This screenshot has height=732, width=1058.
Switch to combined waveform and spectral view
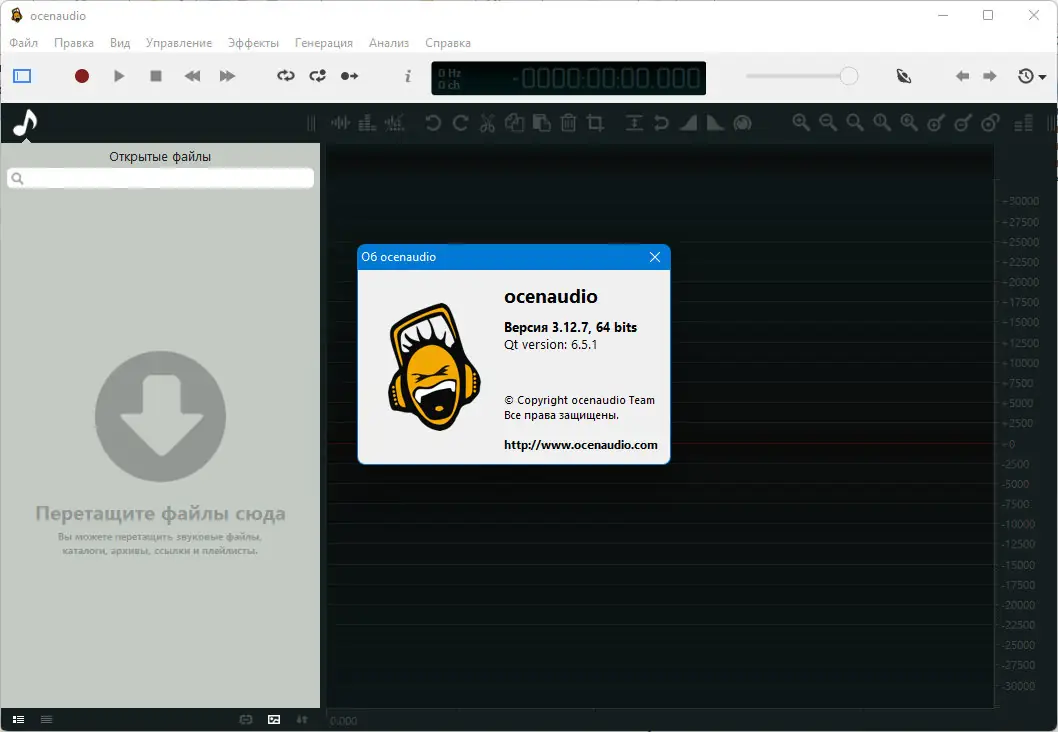pos(394,123)
